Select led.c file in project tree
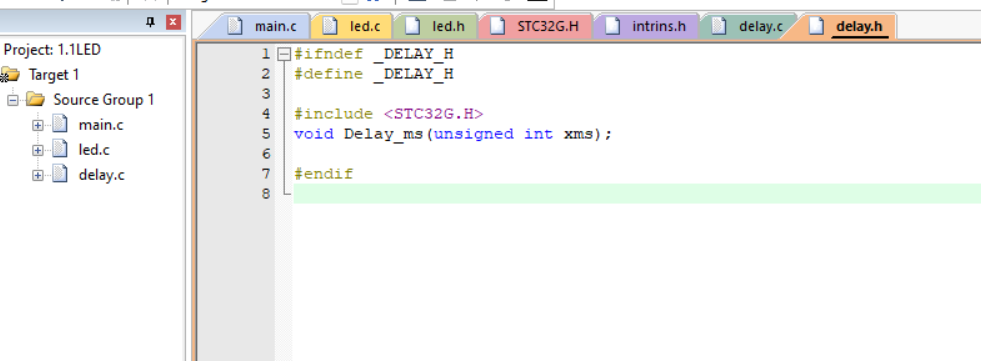This screenshot has height=361, width=981. [x=94, y=150]
